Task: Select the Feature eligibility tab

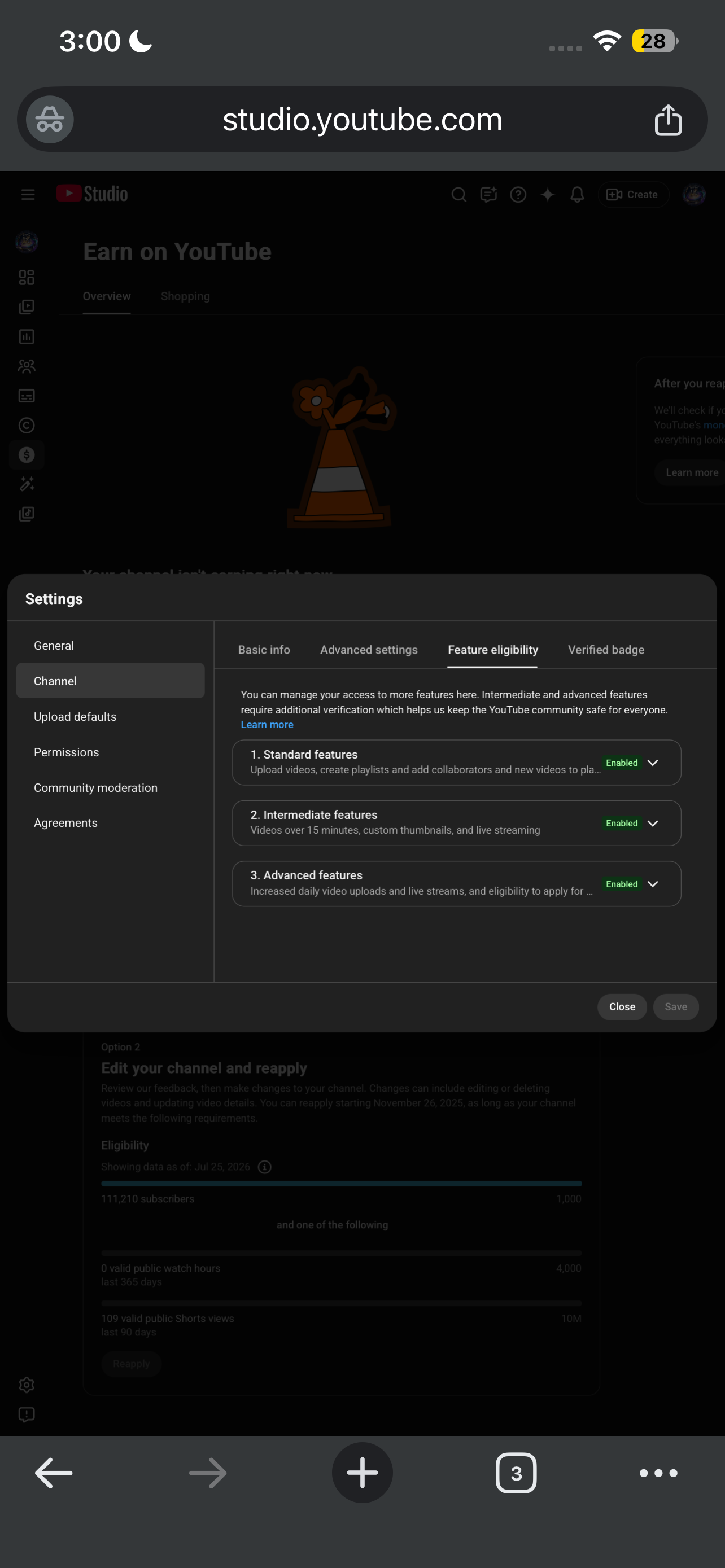Action: (492, 650)
